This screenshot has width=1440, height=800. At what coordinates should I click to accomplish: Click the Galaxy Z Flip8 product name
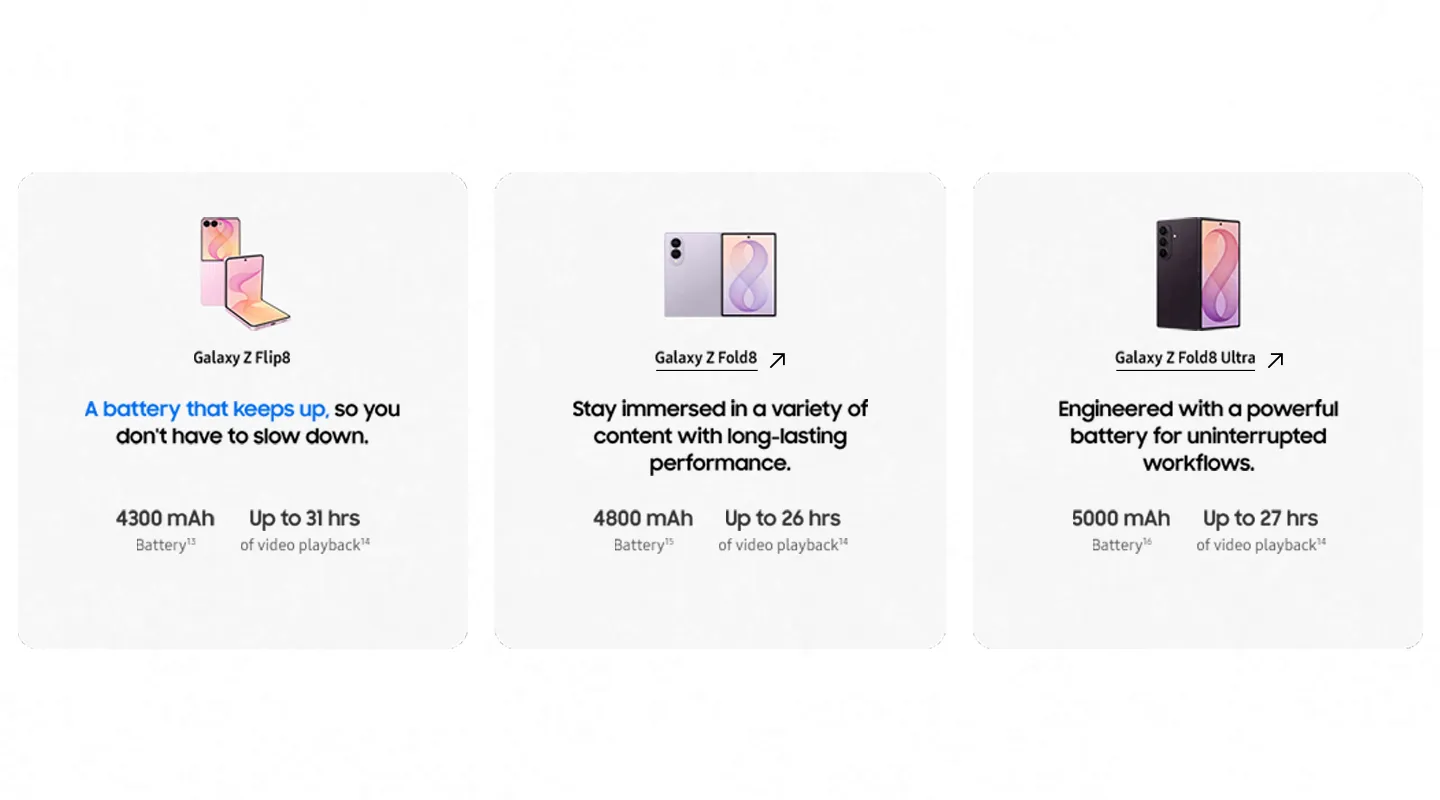pyautogui.click(x=242, y=357)
